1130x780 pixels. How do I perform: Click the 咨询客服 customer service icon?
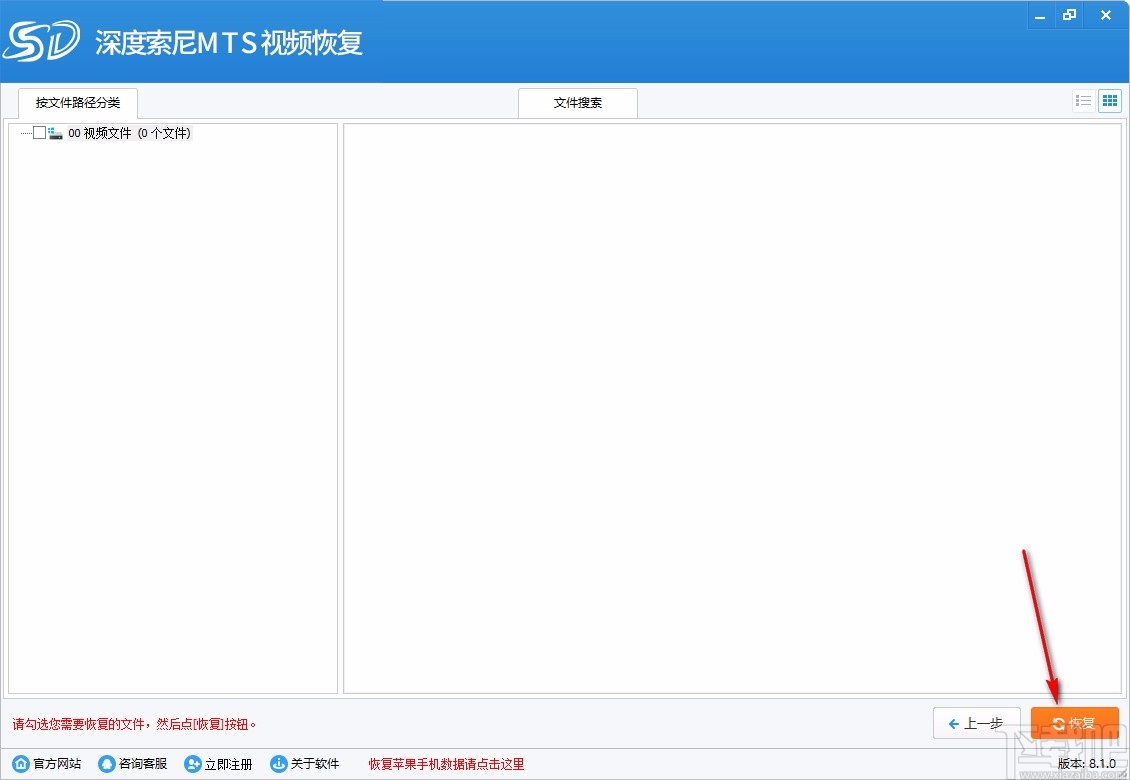(107, 763)
